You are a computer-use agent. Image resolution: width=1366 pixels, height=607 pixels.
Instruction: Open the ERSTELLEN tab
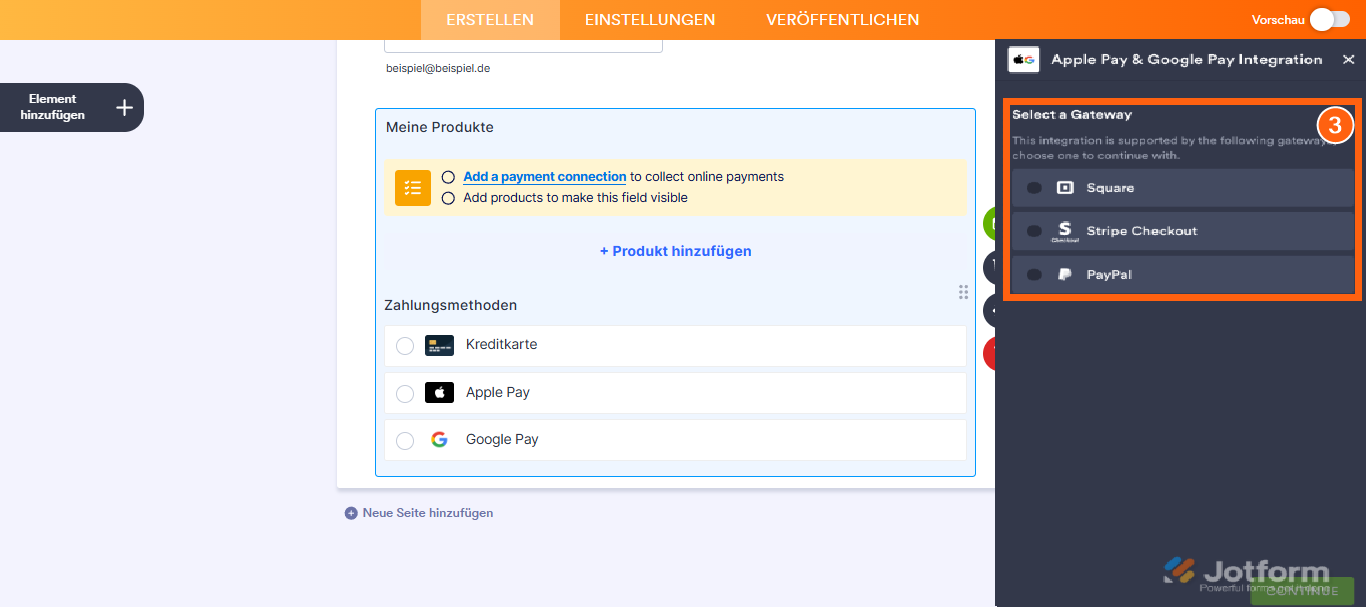tap(490, 20)
